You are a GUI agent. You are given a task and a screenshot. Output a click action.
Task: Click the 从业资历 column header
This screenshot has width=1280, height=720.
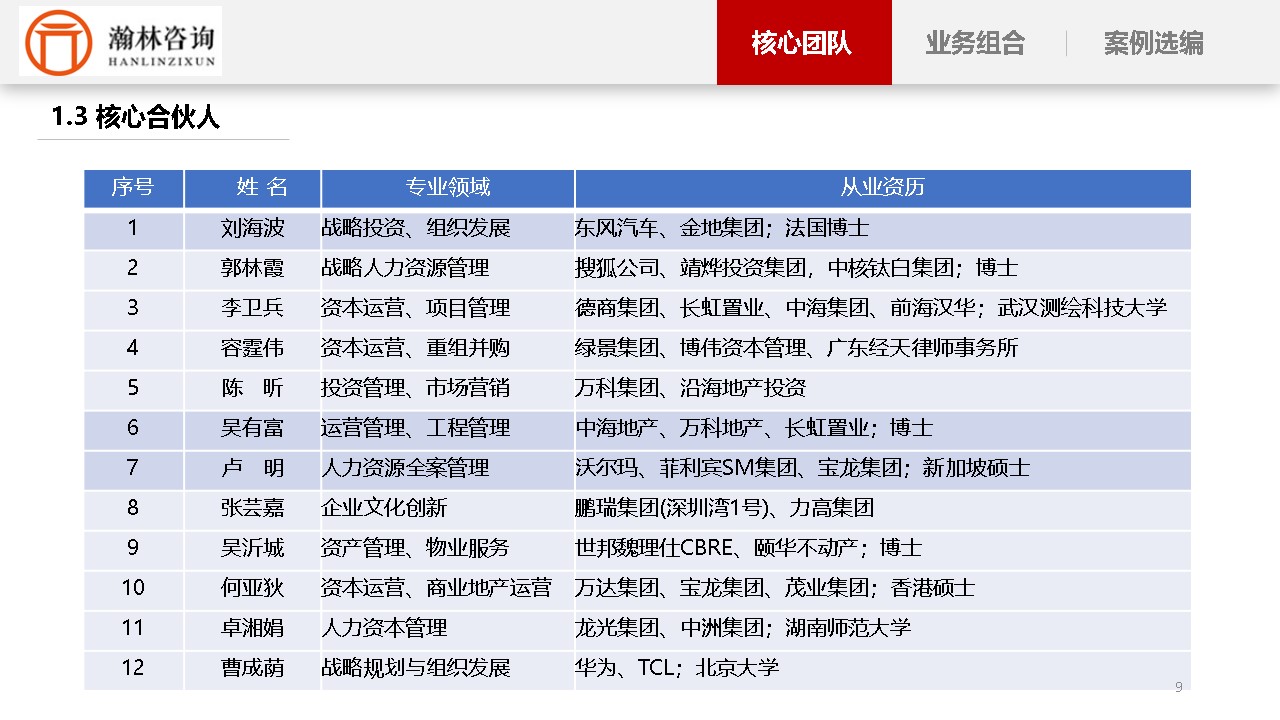tap(883, 188)
